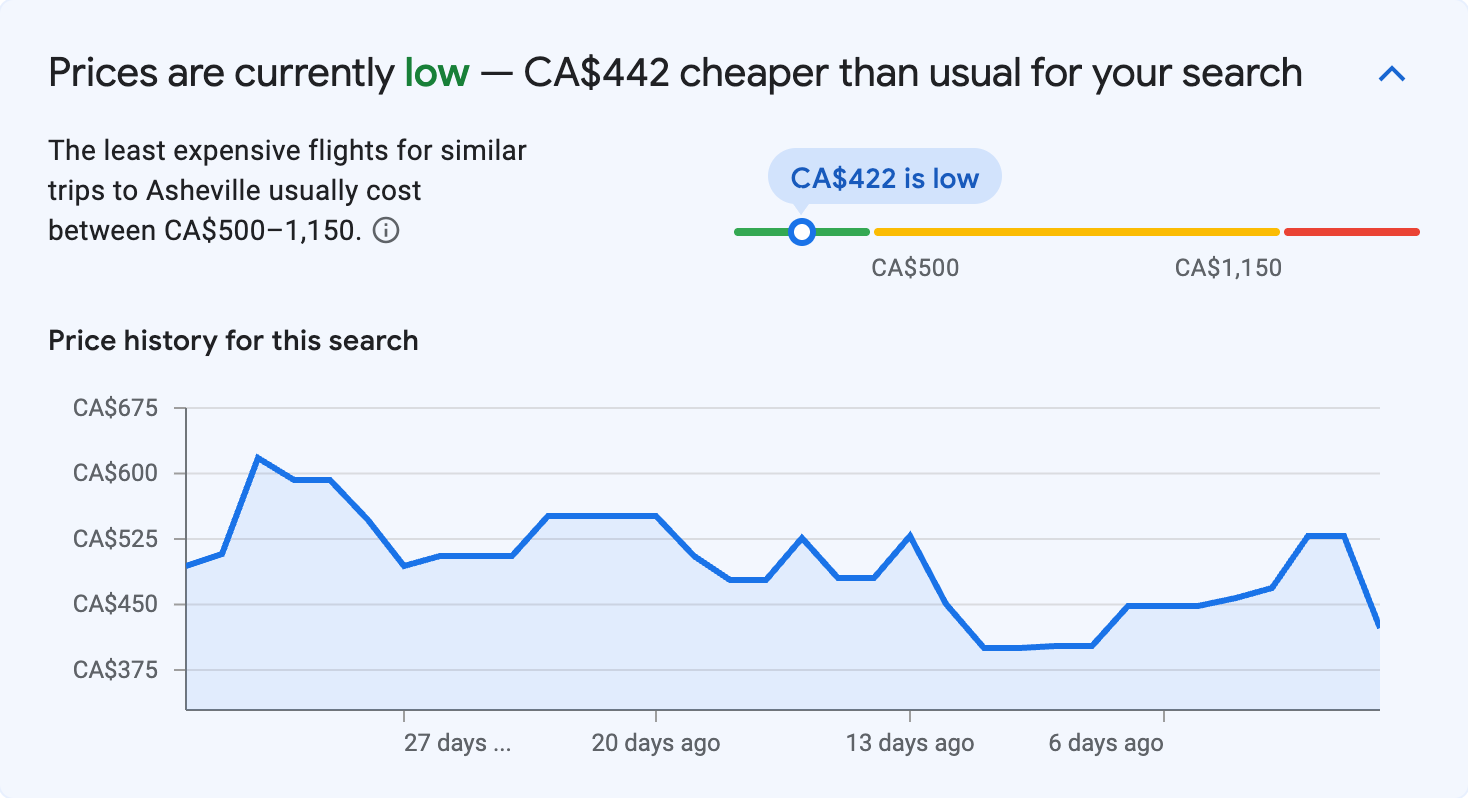Viewport: 1468px width, 798px height.
Task: Click the red high-price segment
Action: 1350,231
